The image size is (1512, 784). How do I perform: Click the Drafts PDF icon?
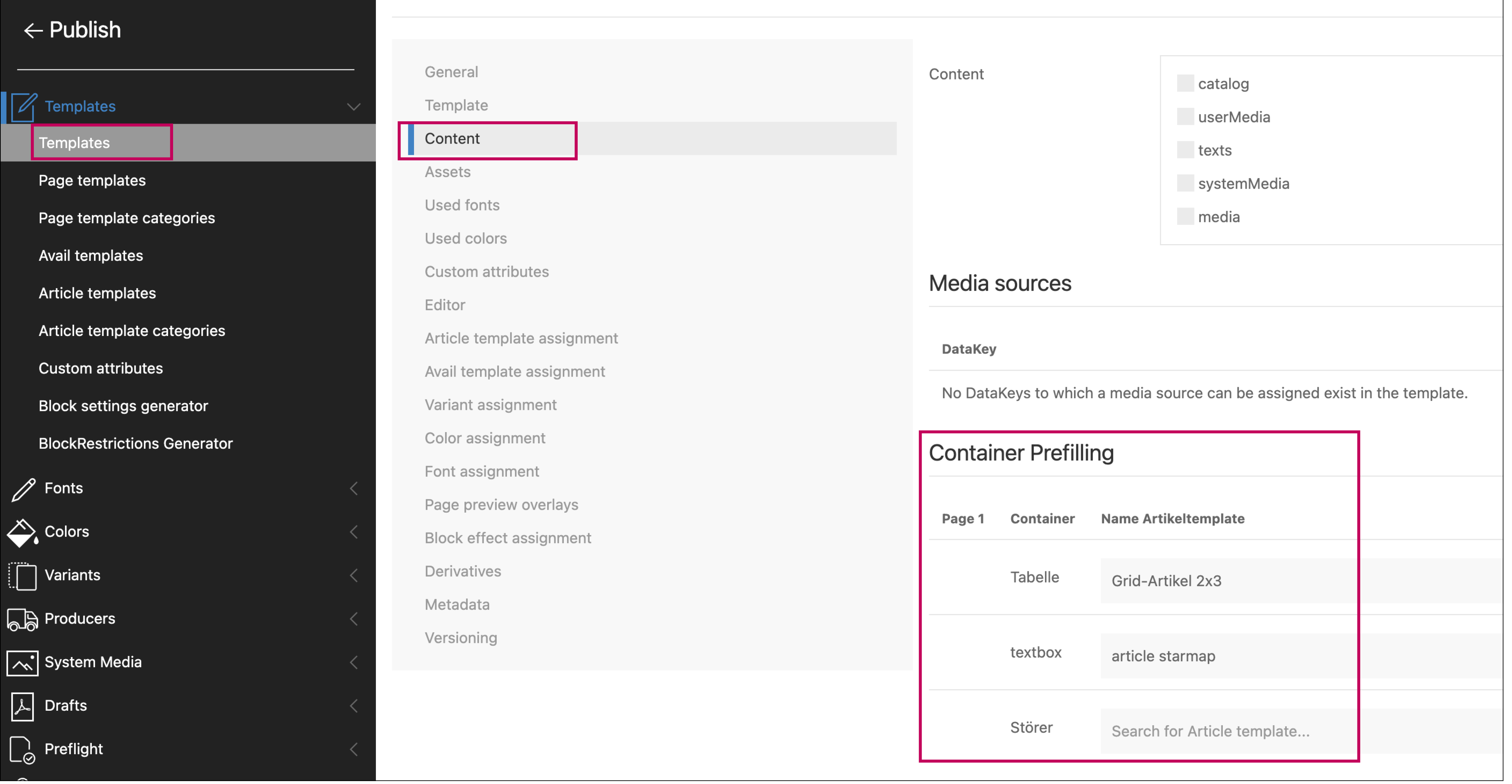22,706
